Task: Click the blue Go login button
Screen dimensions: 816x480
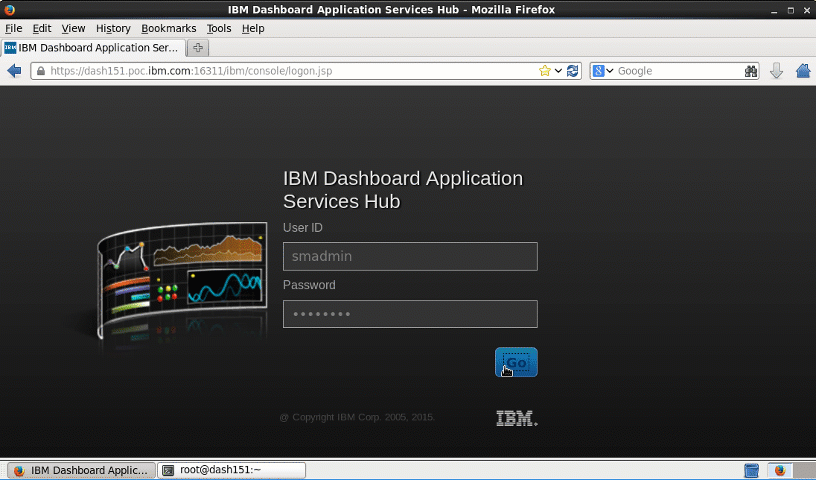Action: pos(516,362)
